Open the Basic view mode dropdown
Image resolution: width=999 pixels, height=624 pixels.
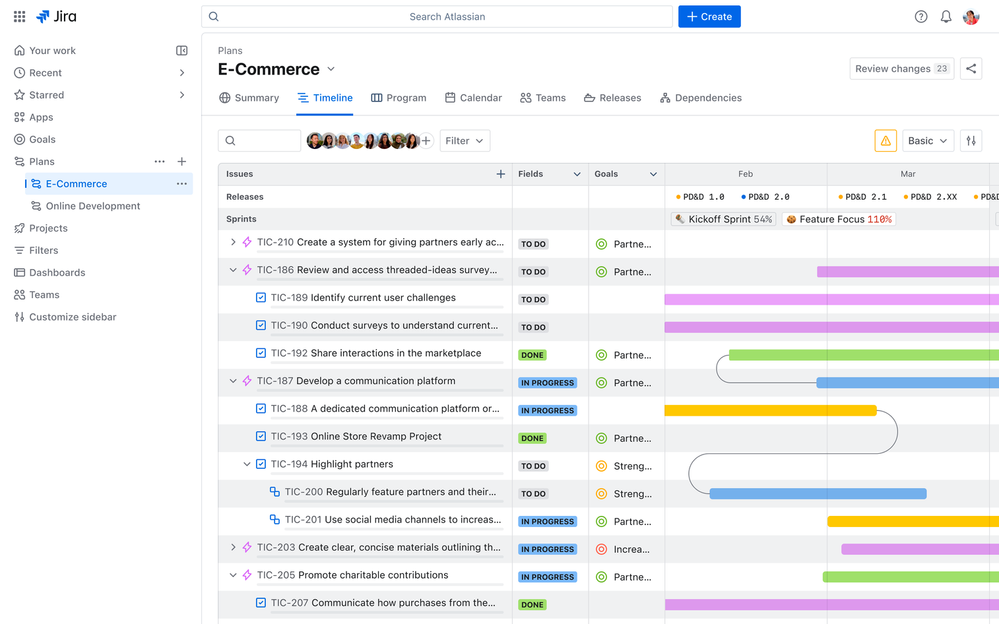pyautogui.click(x=925, y=140)
